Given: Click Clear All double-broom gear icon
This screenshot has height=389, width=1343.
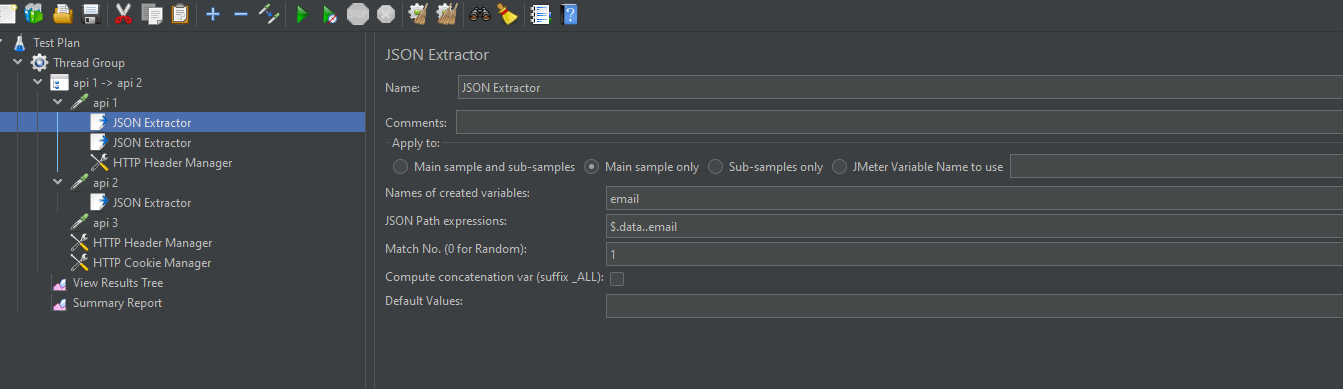Looking at the screenshot, I should (x=447, y=14).
